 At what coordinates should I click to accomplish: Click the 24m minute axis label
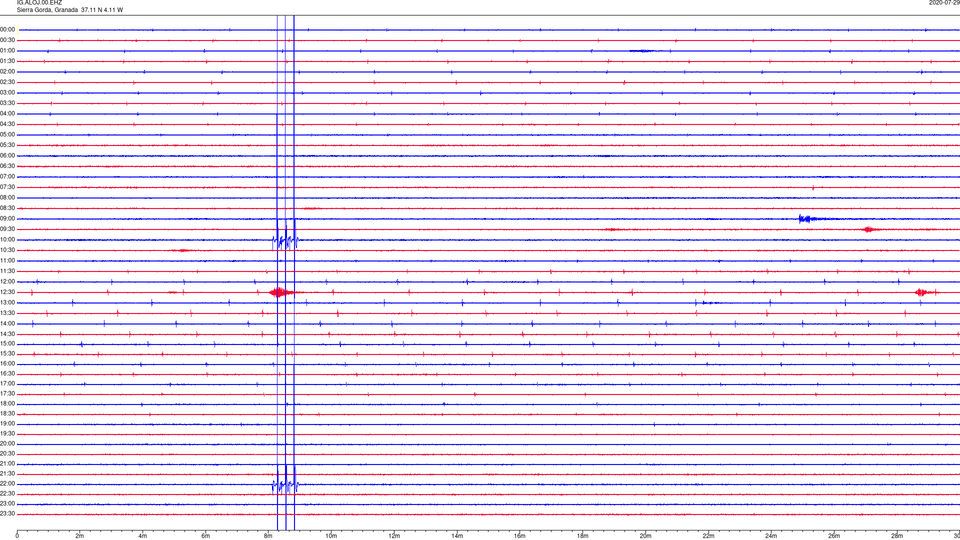(x=771, y=536)
